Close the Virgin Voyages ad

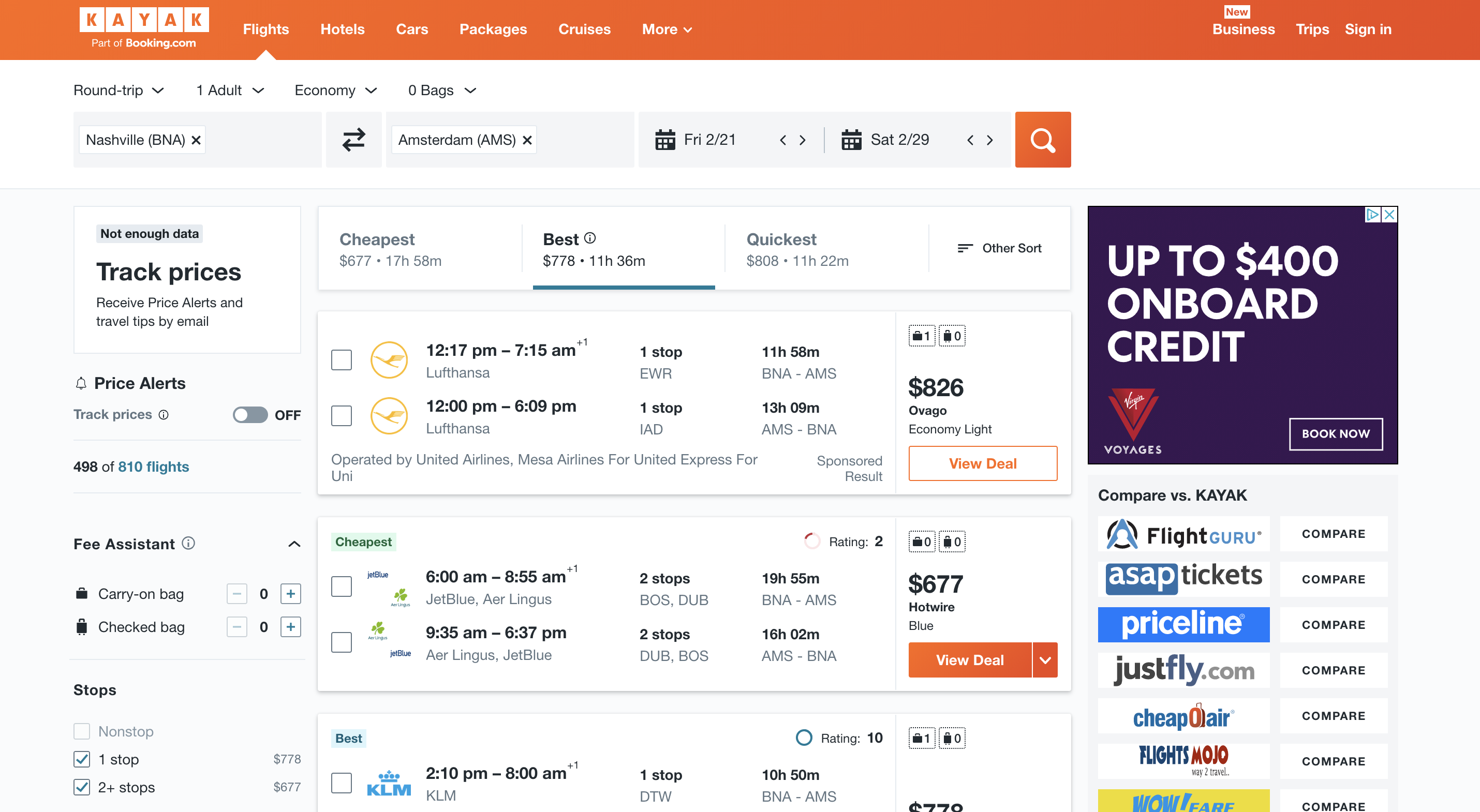pyautogui.click(x=1389, y=214)
